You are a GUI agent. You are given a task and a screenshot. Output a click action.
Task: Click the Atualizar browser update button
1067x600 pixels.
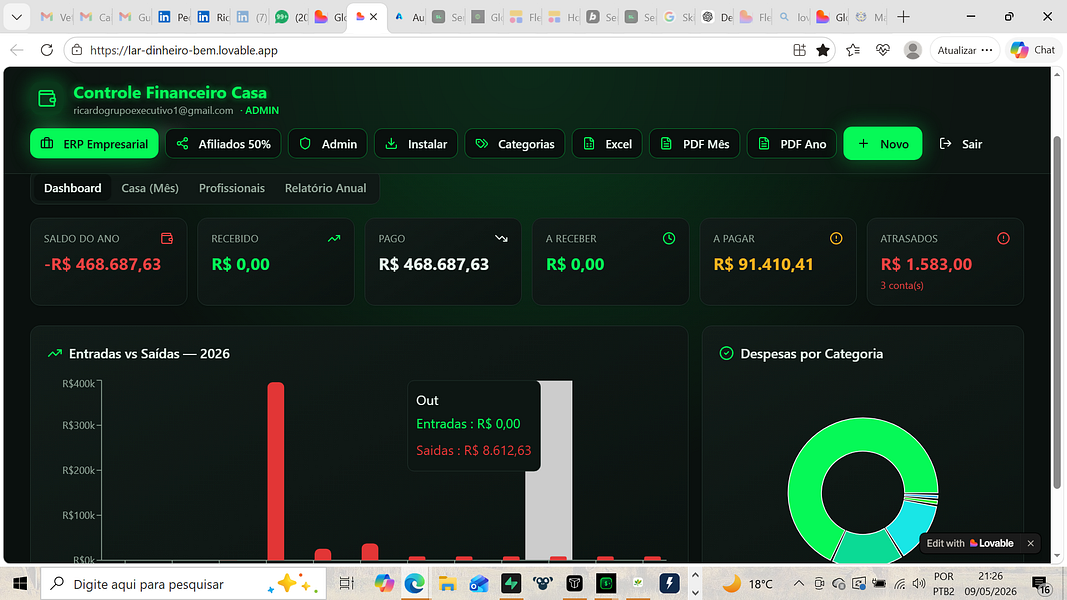pyautogui.click(x=964, y=50)
